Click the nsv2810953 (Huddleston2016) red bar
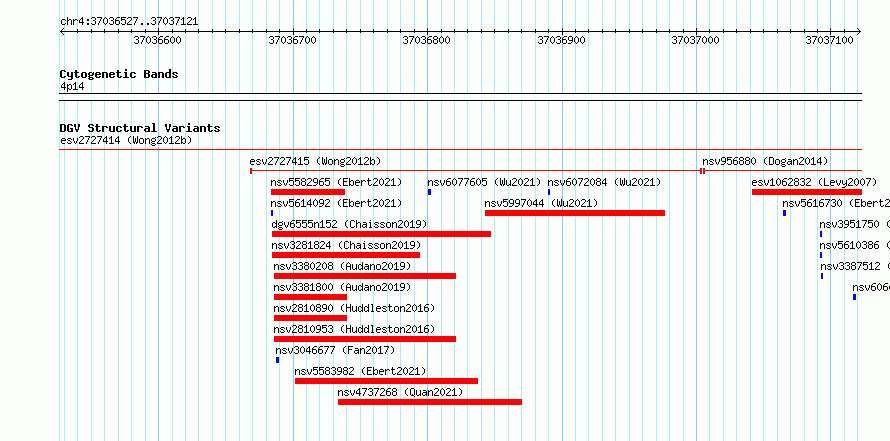The width and height of the screenshot is (890, 441). (x=365, y=339)
